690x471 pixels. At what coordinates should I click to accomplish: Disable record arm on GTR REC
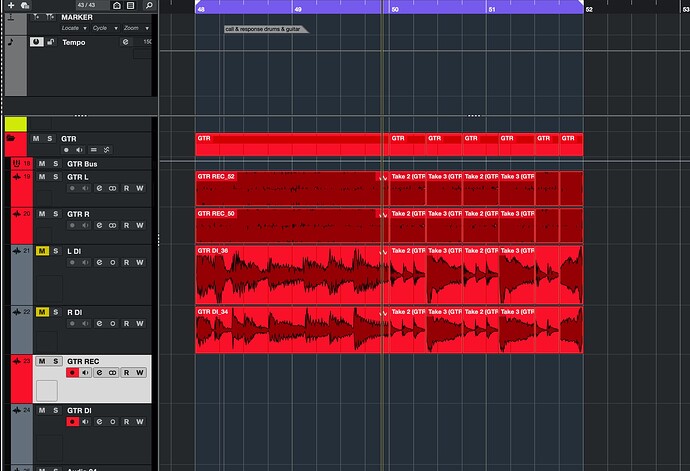(72, 373)
